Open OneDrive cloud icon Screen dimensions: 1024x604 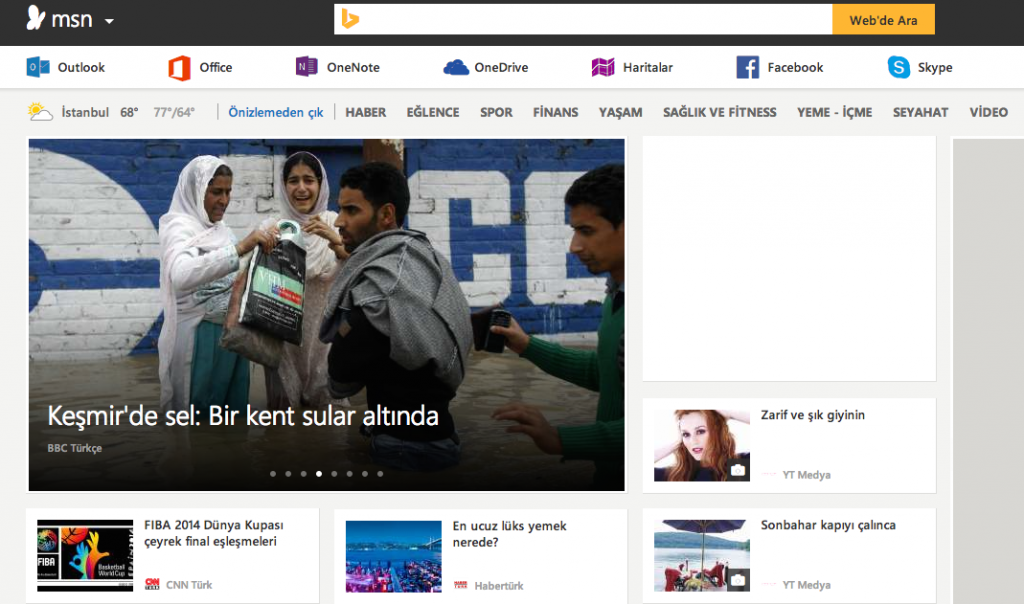[455, 67]
